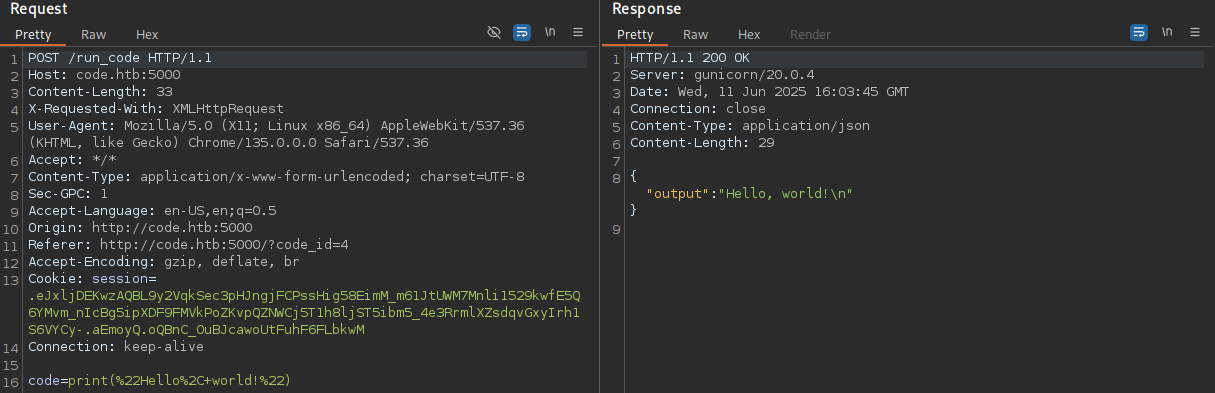Click the X-Requested-With: XMLHttpRequest header

click(156, 109)
